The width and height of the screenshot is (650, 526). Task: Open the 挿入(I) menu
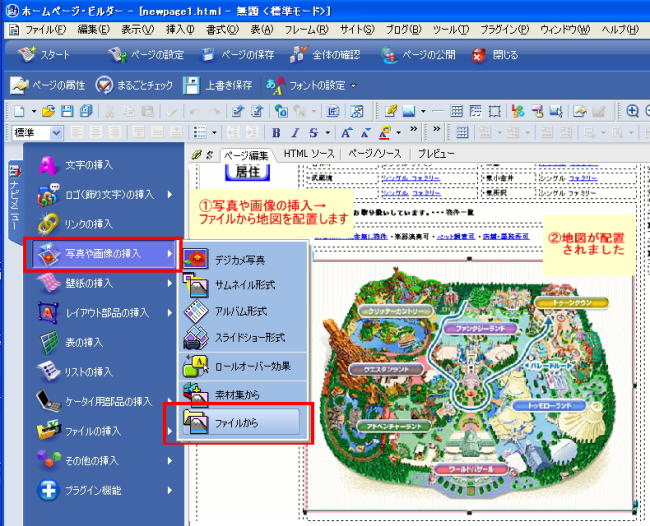180,30
